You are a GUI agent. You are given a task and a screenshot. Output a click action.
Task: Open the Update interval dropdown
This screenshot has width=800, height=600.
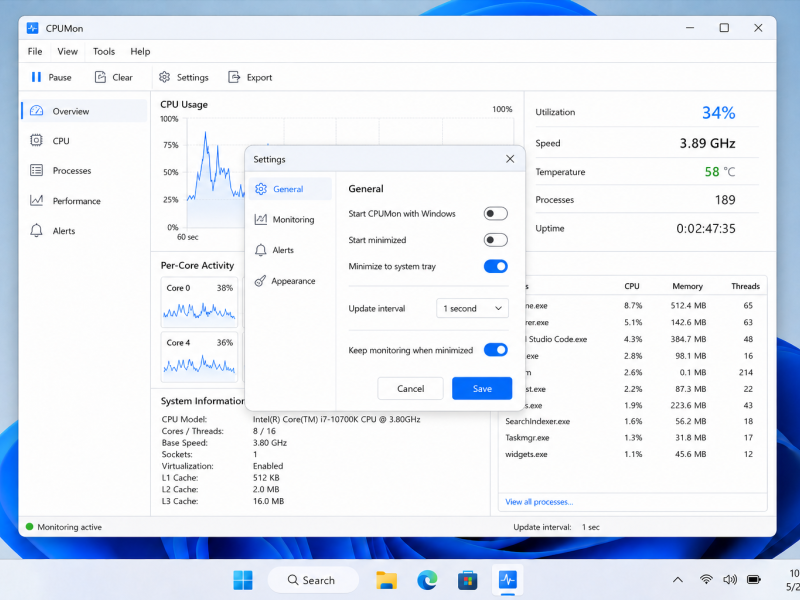point(472,308)
